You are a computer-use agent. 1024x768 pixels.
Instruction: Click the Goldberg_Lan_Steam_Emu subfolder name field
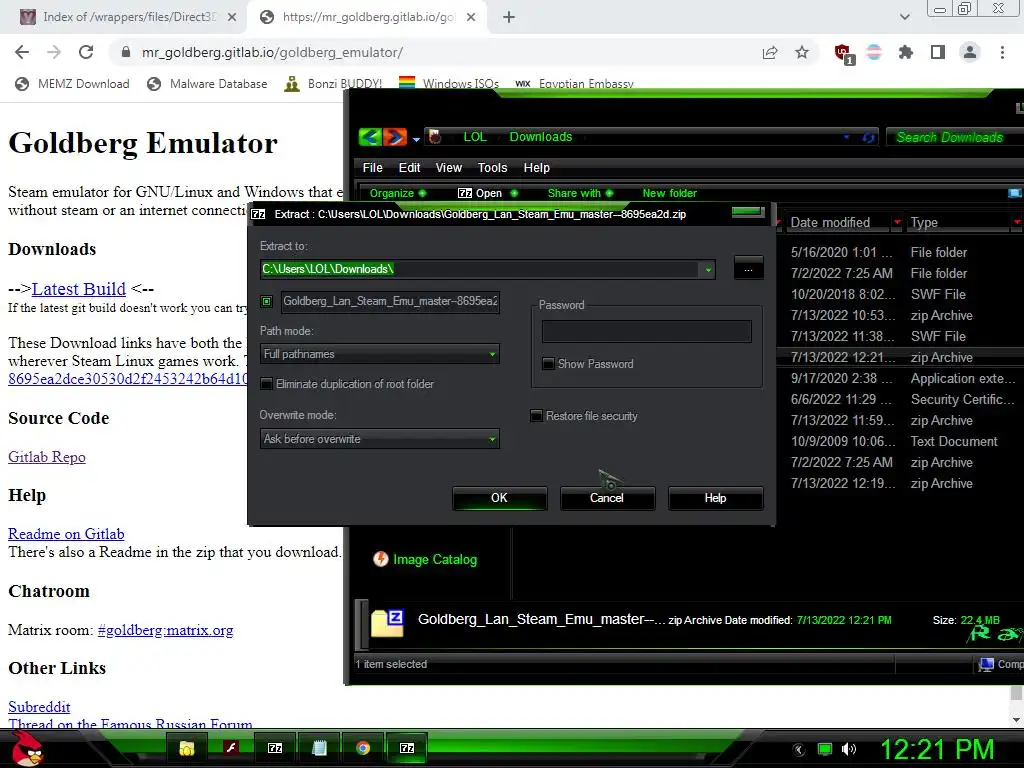pyautogui.click(x=391, y=301)
